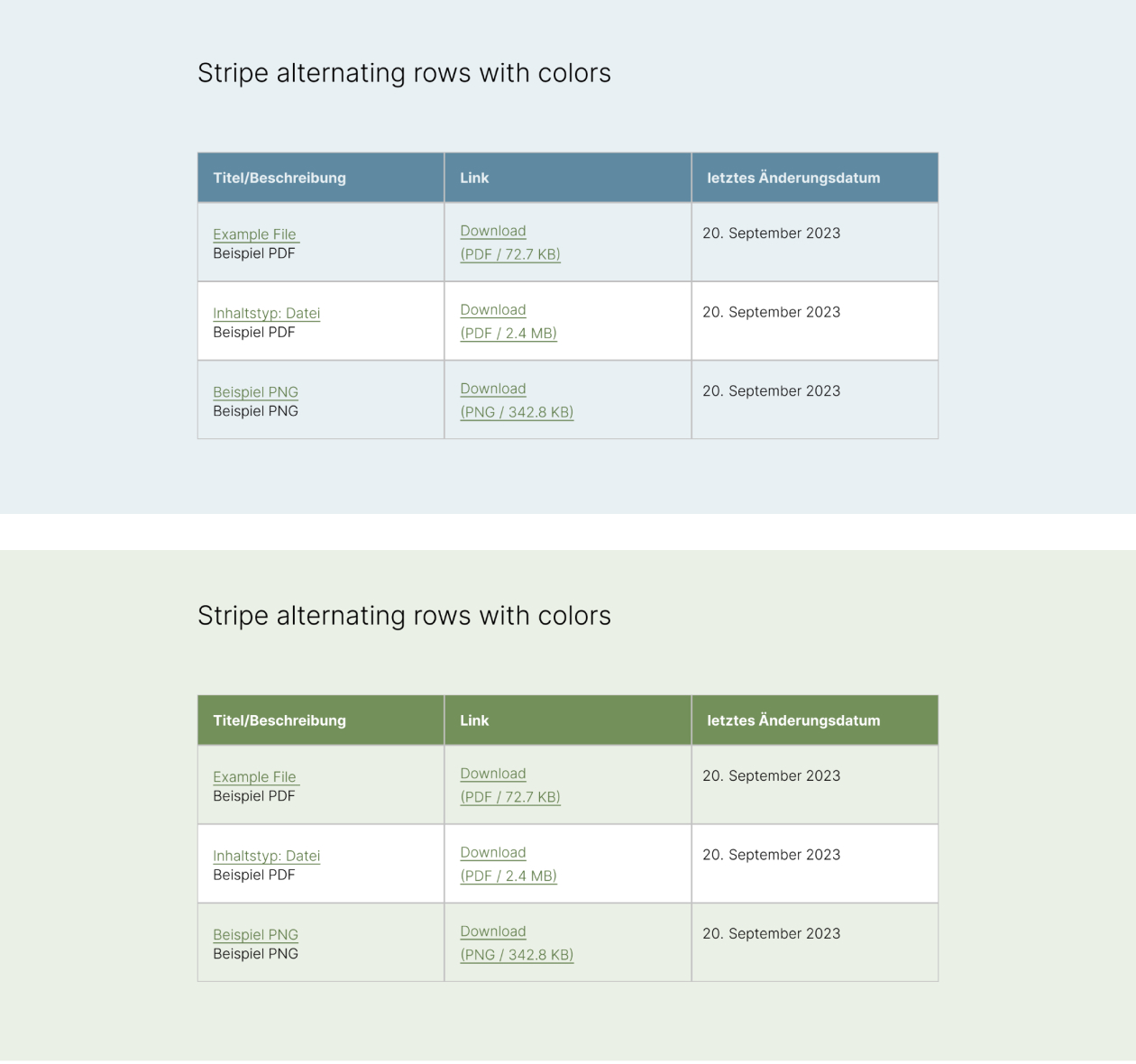The height and width of the screenshot is (1064, 1136).
Task: Click the green Link column header
Action: [x=474, y=720]
